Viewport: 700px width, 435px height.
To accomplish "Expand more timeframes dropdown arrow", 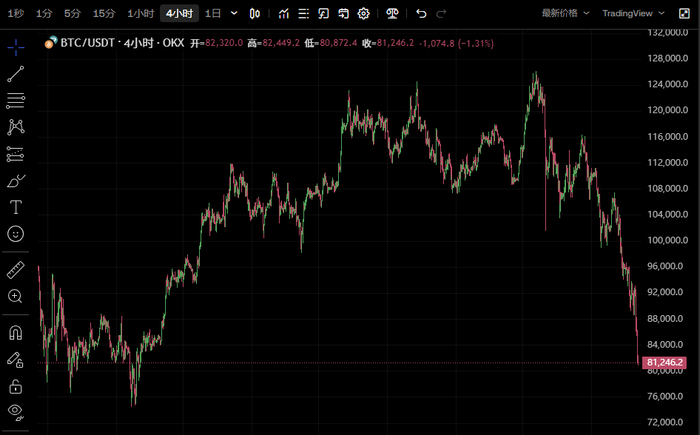I will (234, 14).
